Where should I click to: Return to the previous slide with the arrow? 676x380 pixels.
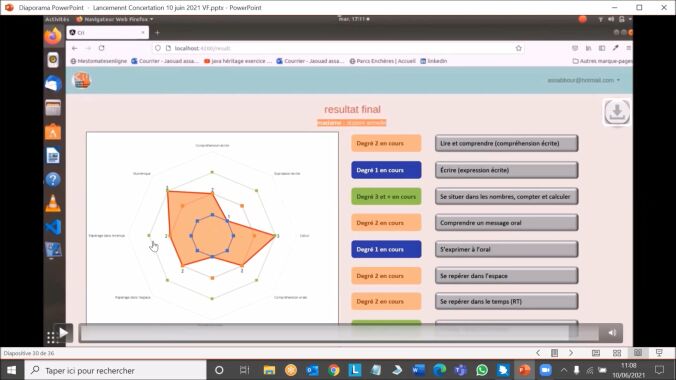tap(538, 353)
